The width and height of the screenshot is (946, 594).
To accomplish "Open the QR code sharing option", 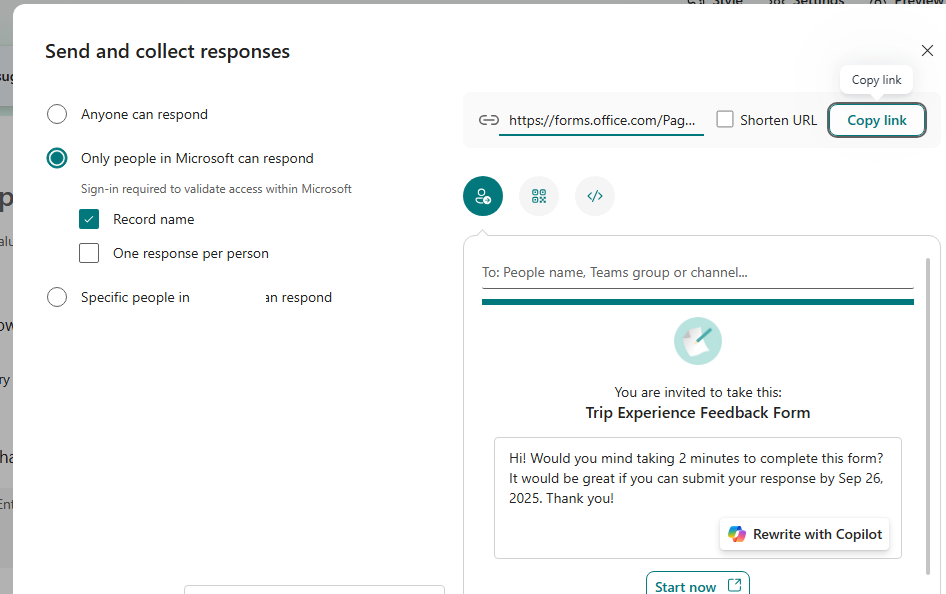I will point(539,196).
